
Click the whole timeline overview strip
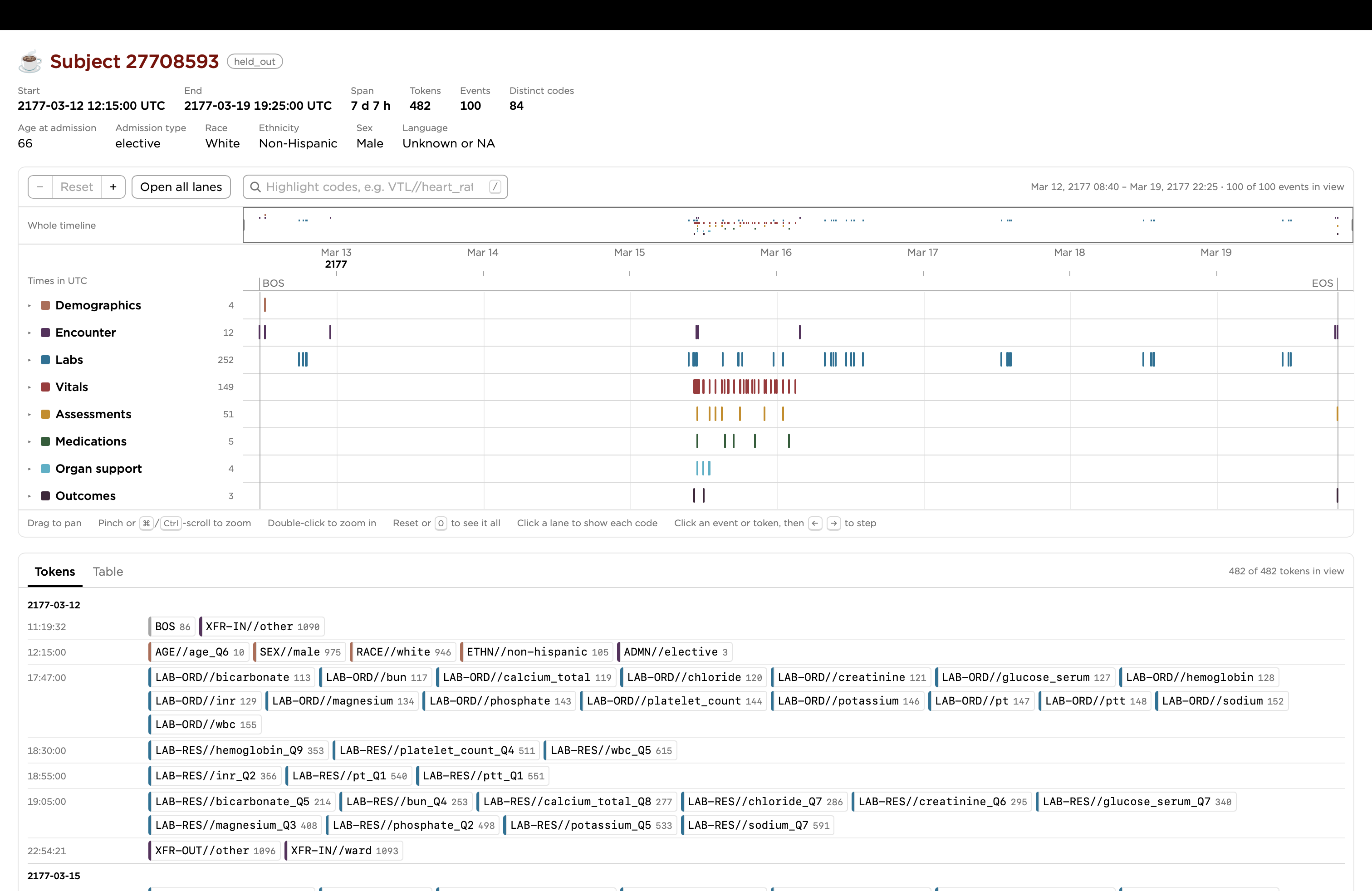[x=798, y=225]
